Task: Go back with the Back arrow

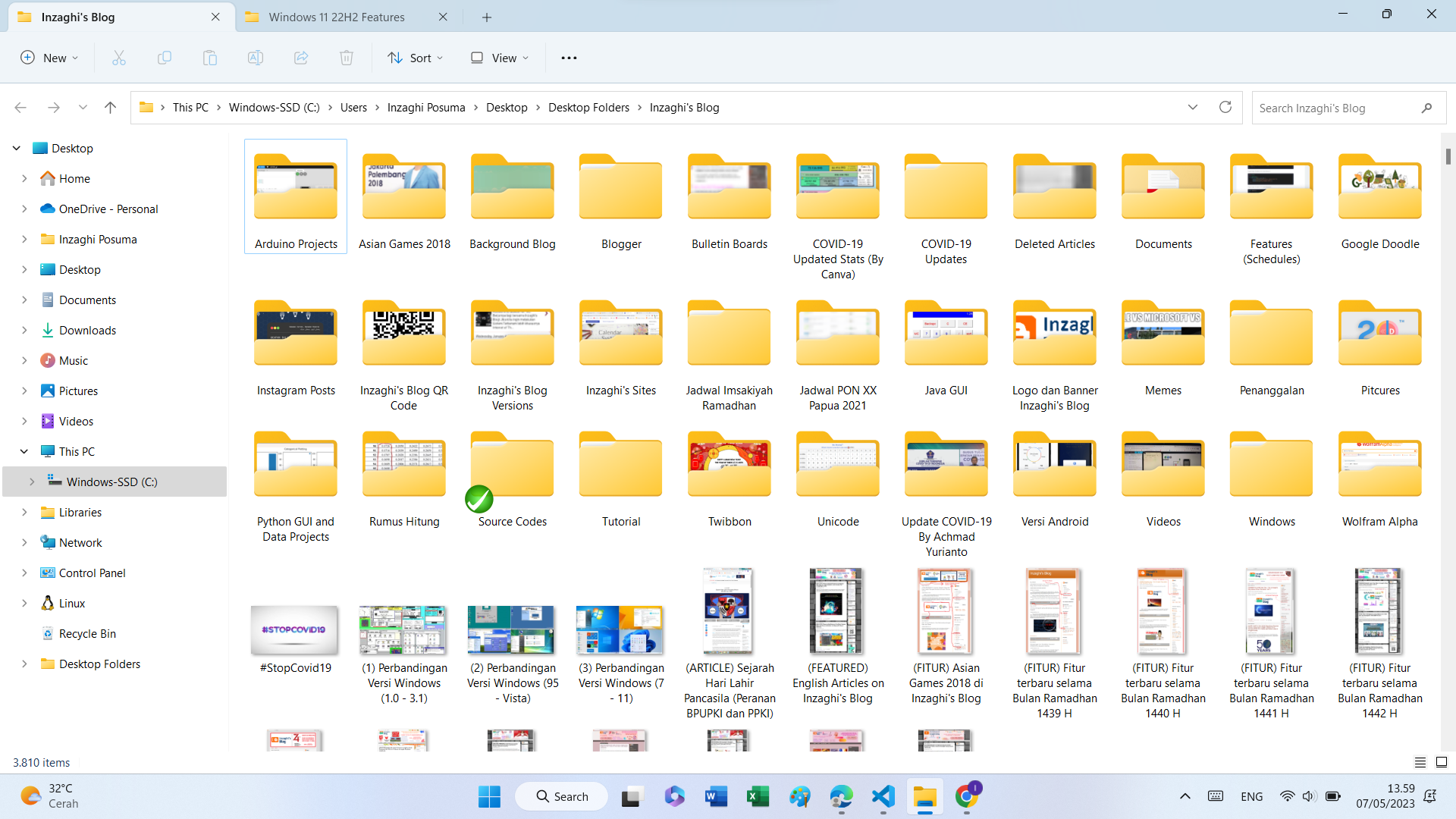Action: click(20, 108)
